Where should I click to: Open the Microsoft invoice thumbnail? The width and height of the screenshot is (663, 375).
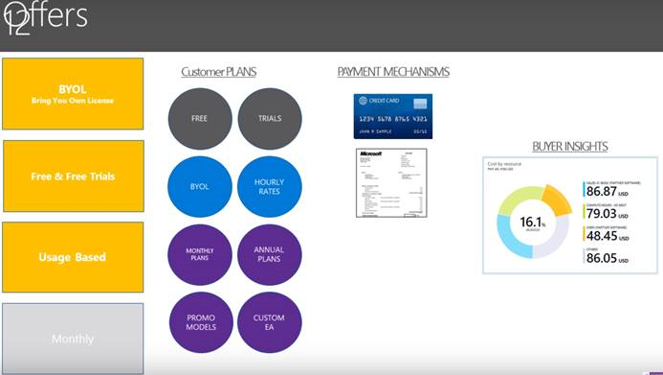pos(392,183)
